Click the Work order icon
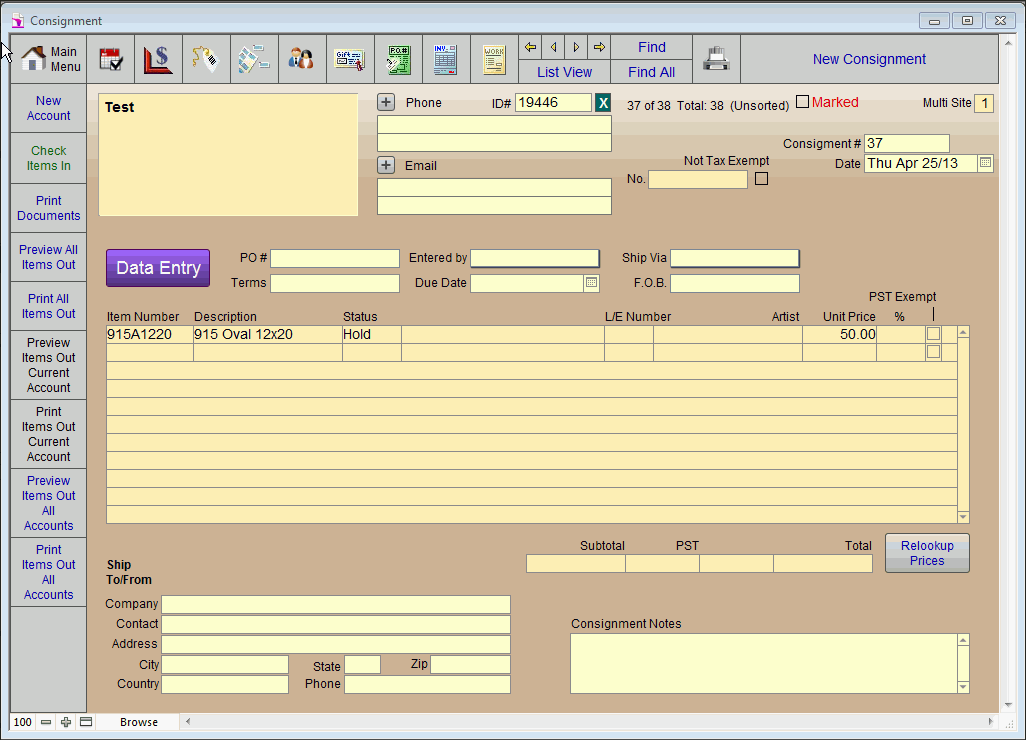 (x=494, y=59)
